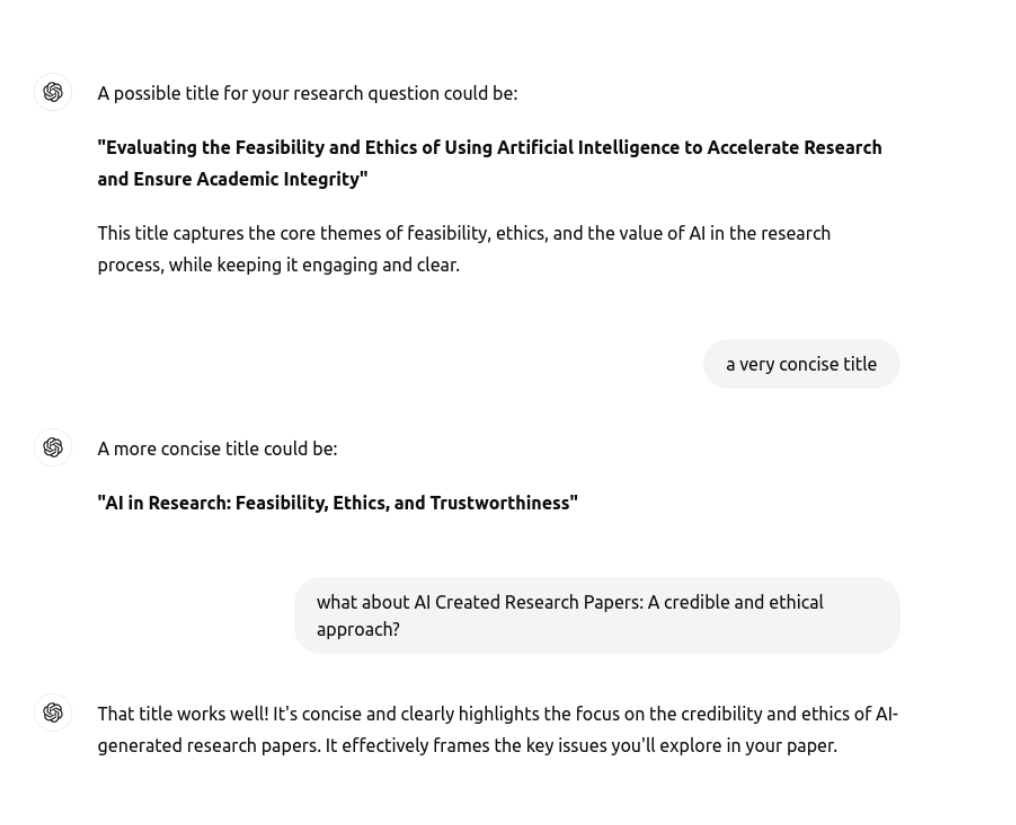Click the ChatGPT logo beside the first response

coord(53,93)
